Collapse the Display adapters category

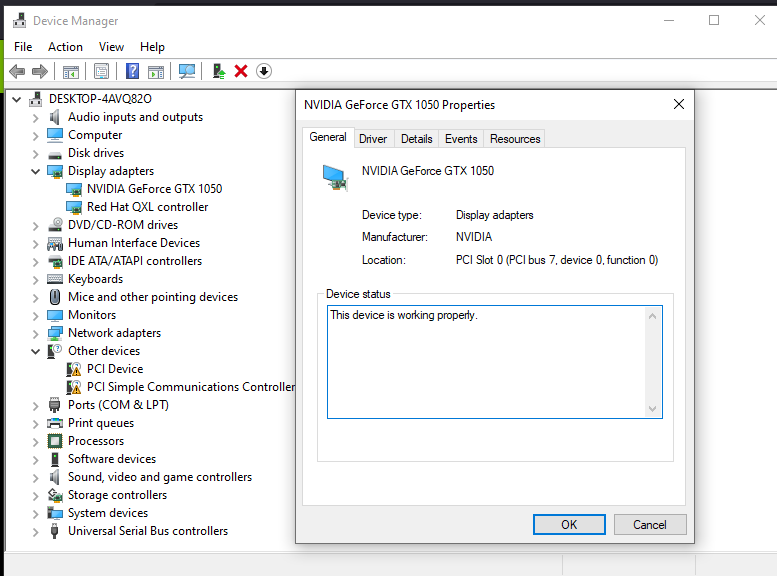[x=35, y=172]
